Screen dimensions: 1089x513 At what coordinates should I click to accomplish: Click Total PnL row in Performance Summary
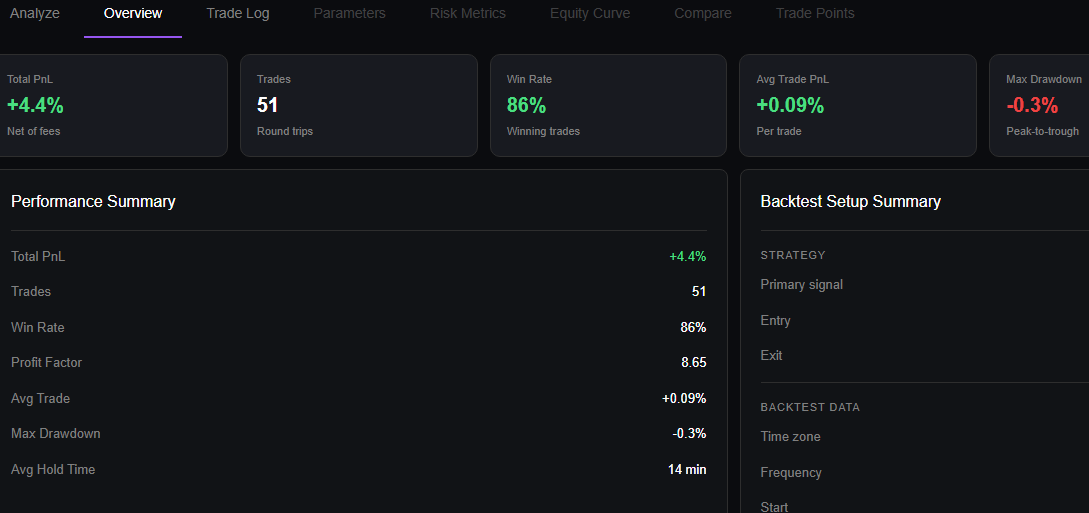click(358, 256)
